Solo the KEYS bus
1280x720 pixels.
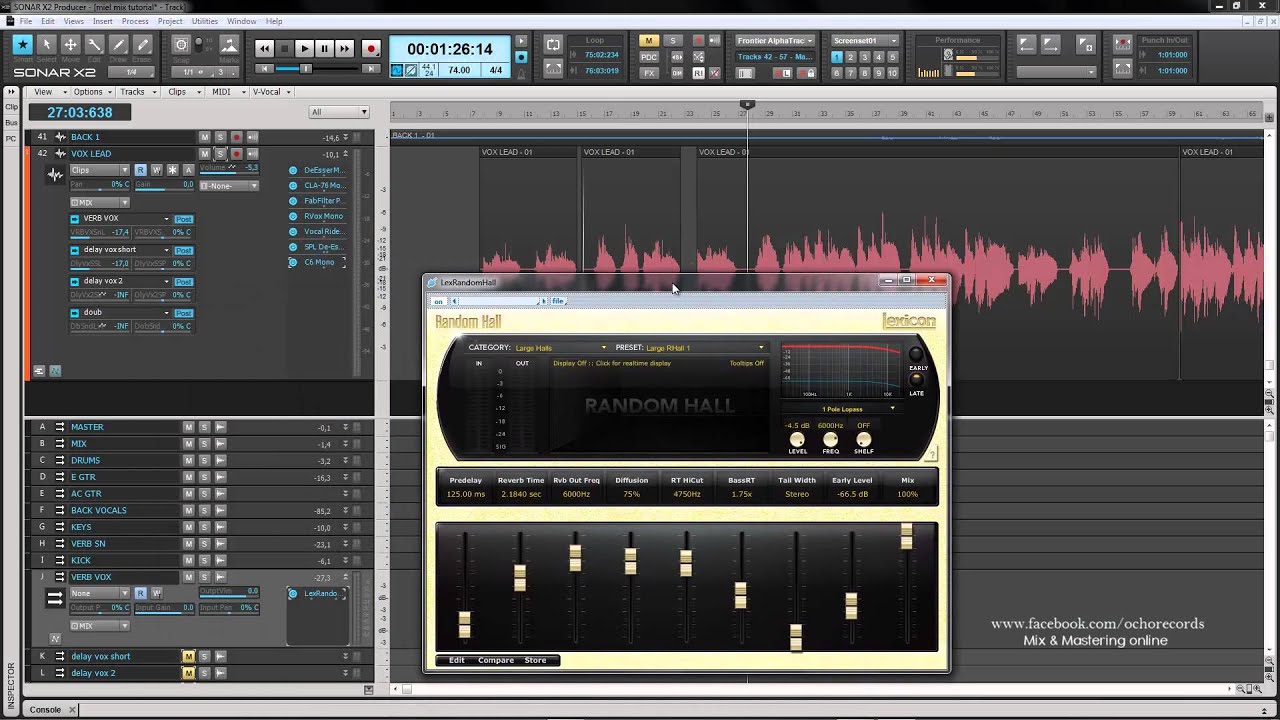tap(204, 527)
